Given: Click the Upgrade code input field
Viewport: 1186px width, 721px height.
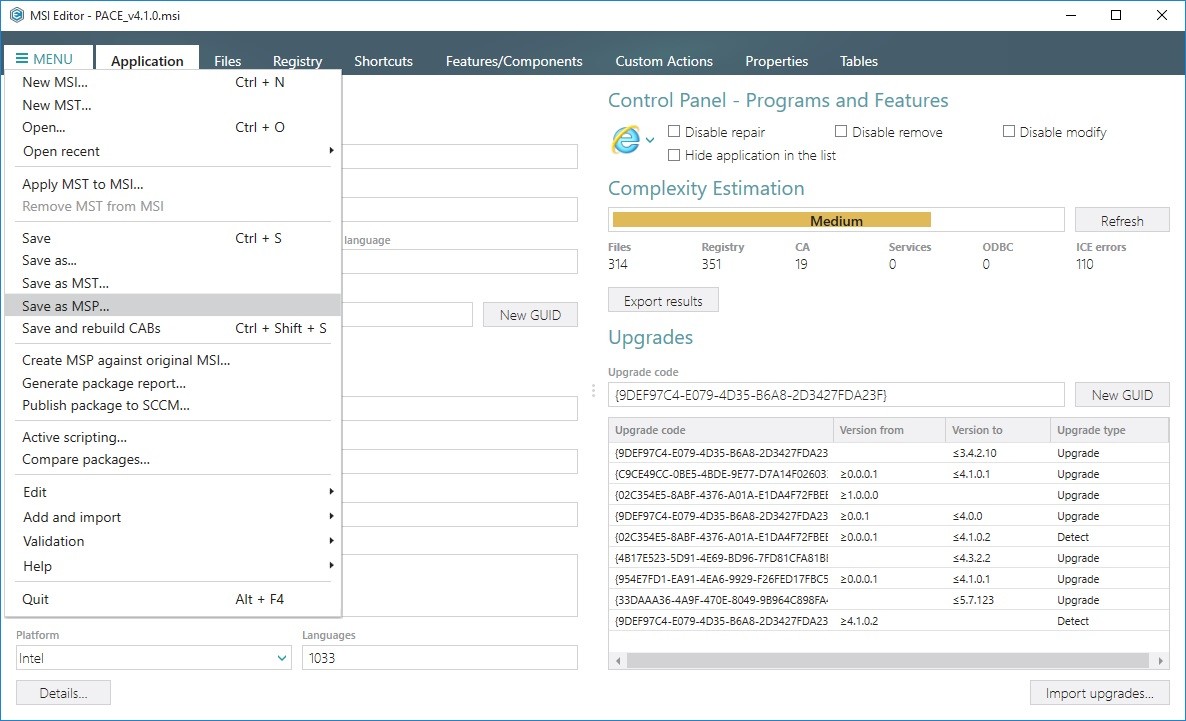Looking at the screenshot, I should (x=836, y=394).
